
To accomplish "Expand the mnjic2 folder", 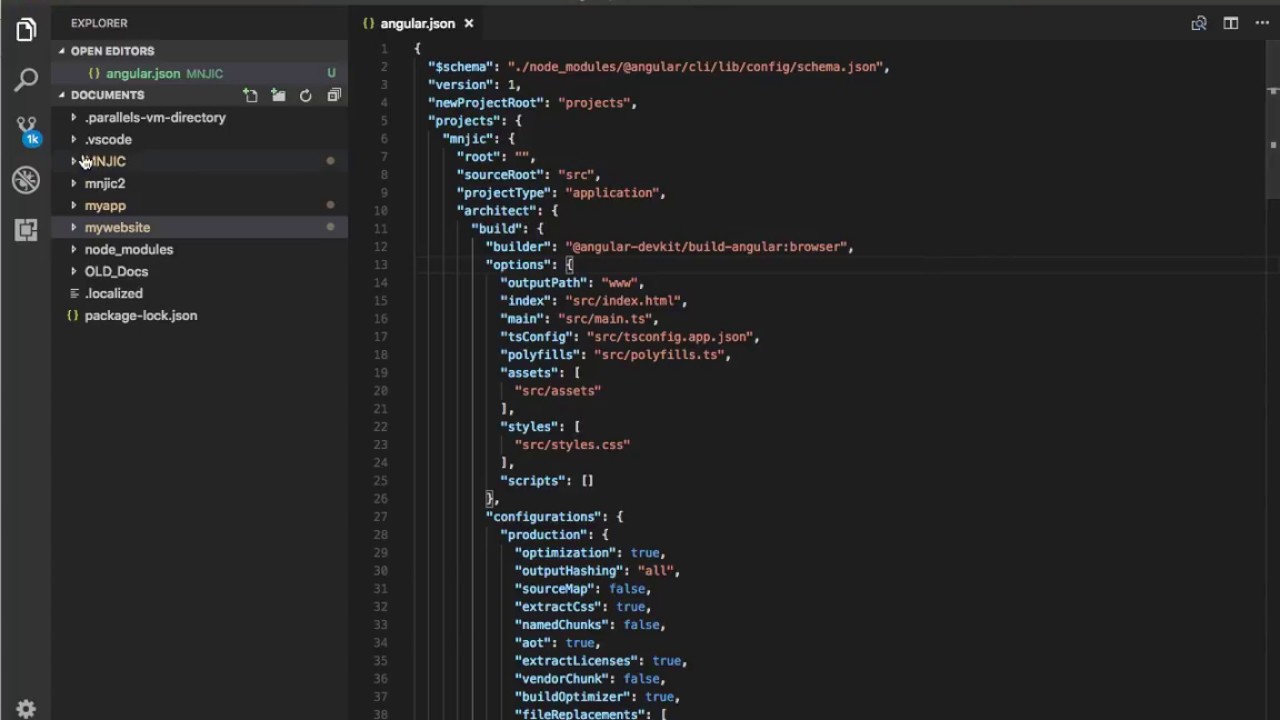I will tap(199, 183).
